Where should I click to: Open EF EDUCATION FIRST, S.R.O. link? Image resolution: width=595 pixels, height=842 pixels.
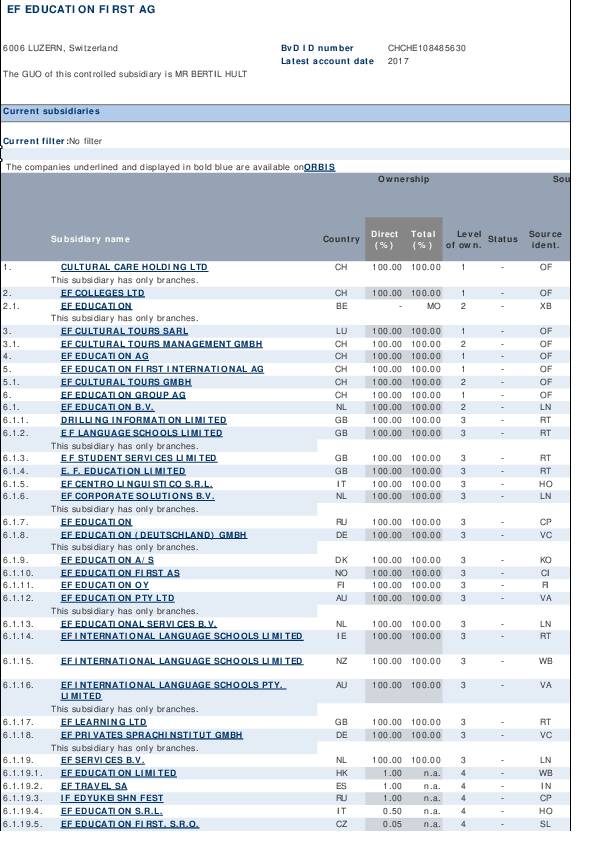click(130, 824)
